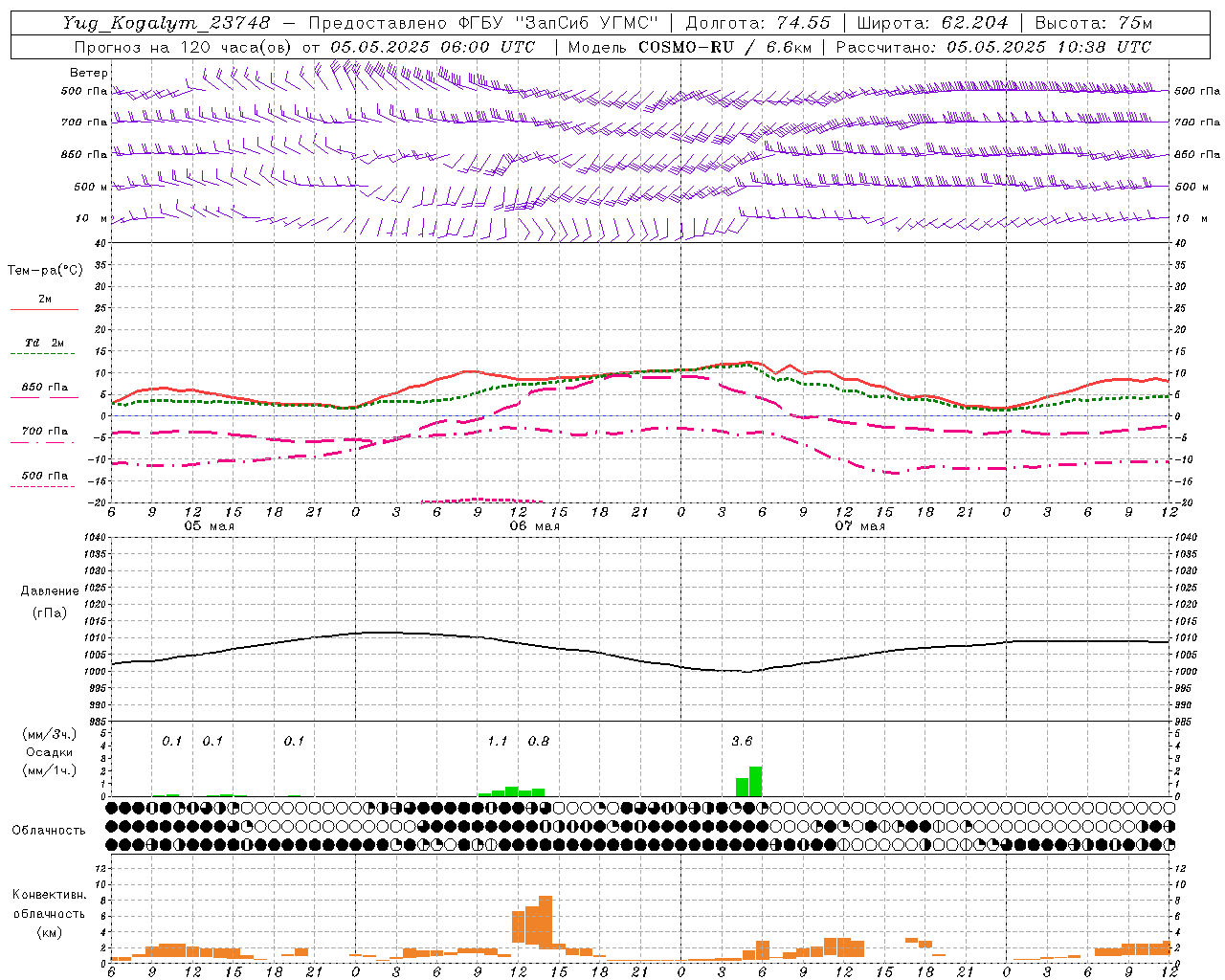The width and height of the screenshot is (1225, 980).
Task: Select the 3.6 precipitation total value
Action: 742,741
